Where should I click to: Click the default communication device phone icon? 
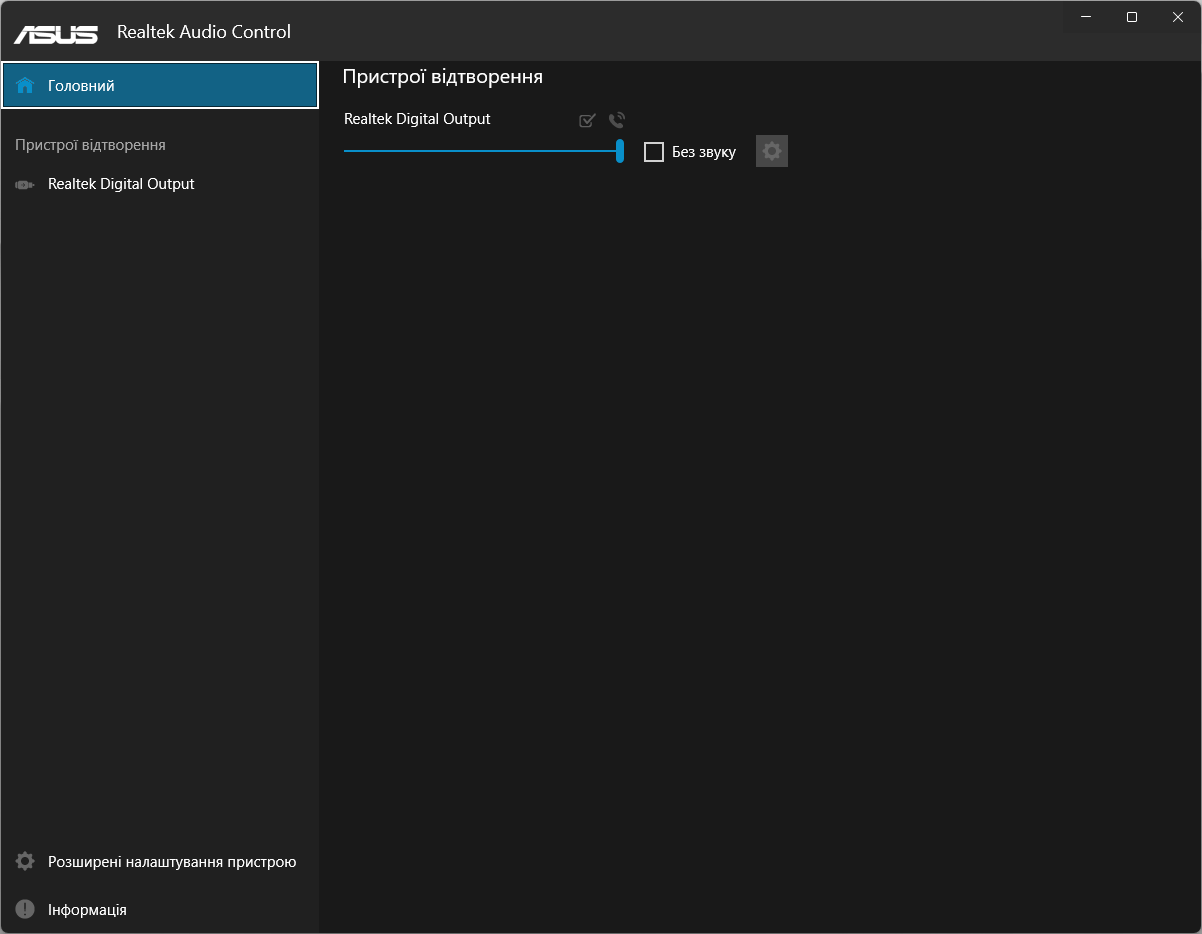click(617, 121)
